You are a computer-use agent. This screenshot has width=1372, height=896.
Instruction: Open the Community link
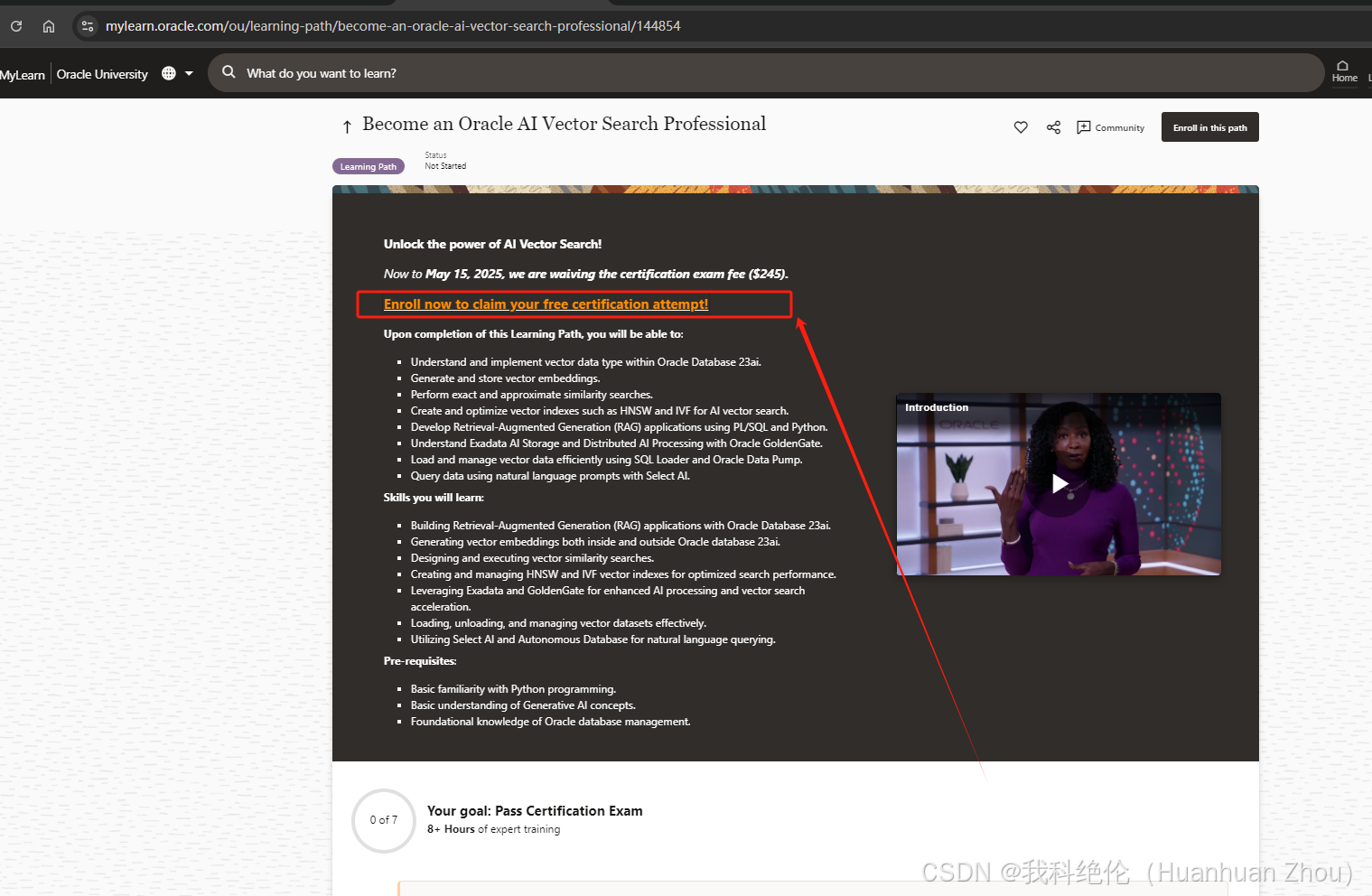click(1110, 127)
